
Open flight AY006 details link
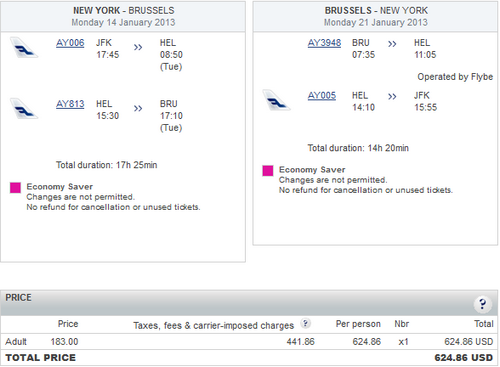[70, 43]
